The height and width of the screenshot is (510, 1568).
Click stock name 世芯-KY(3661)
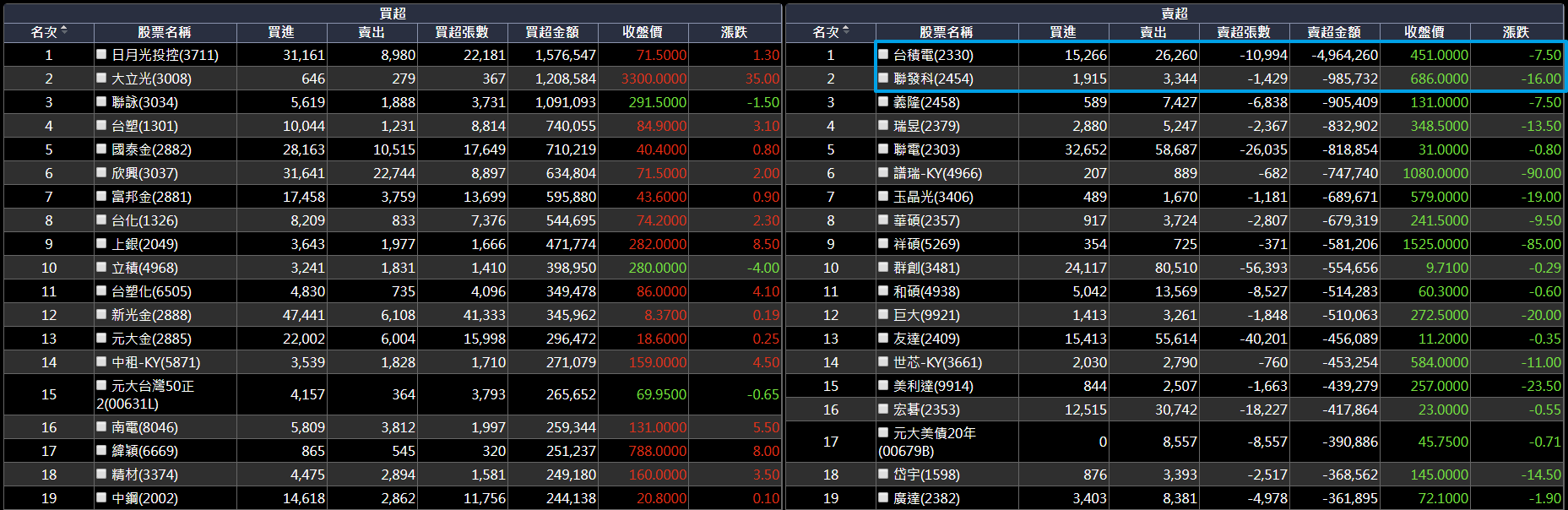click(x=938, y=362)
